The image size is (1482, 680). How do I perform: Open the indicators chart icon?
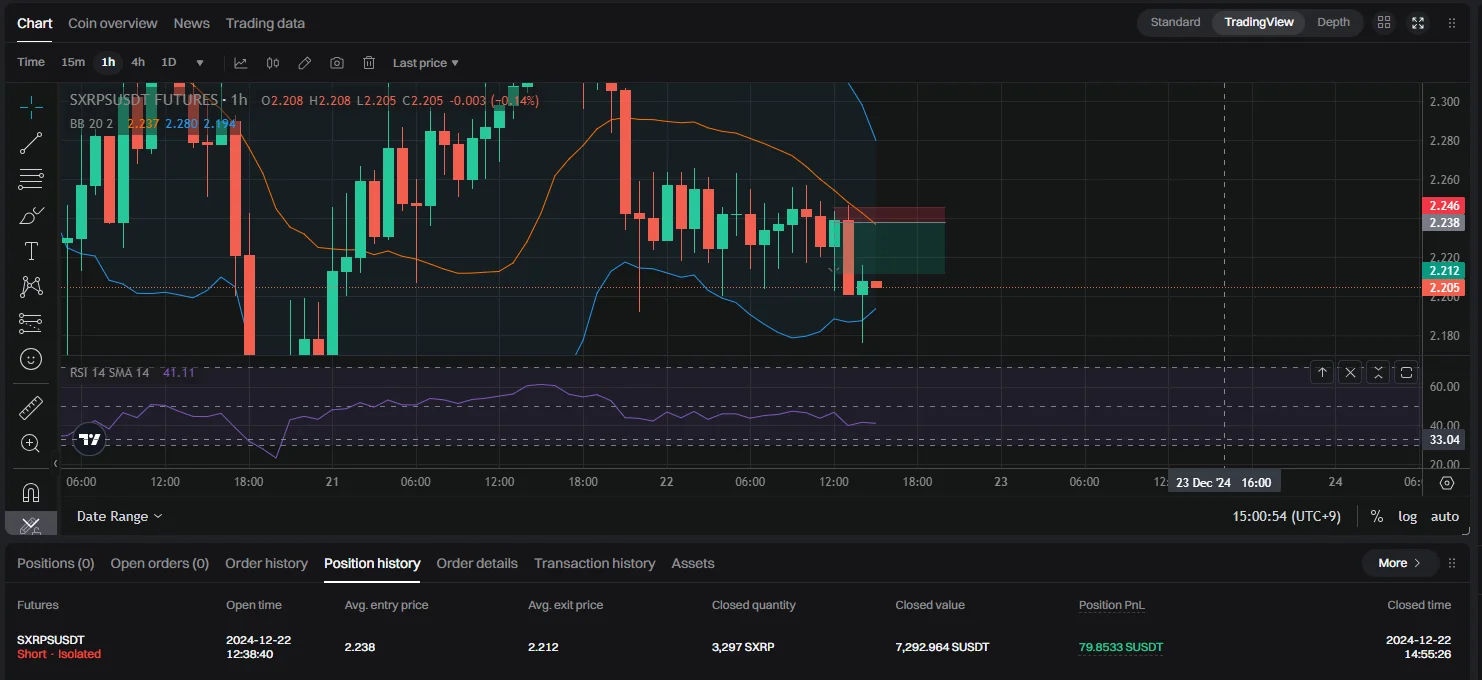click(x=241, y=62)
